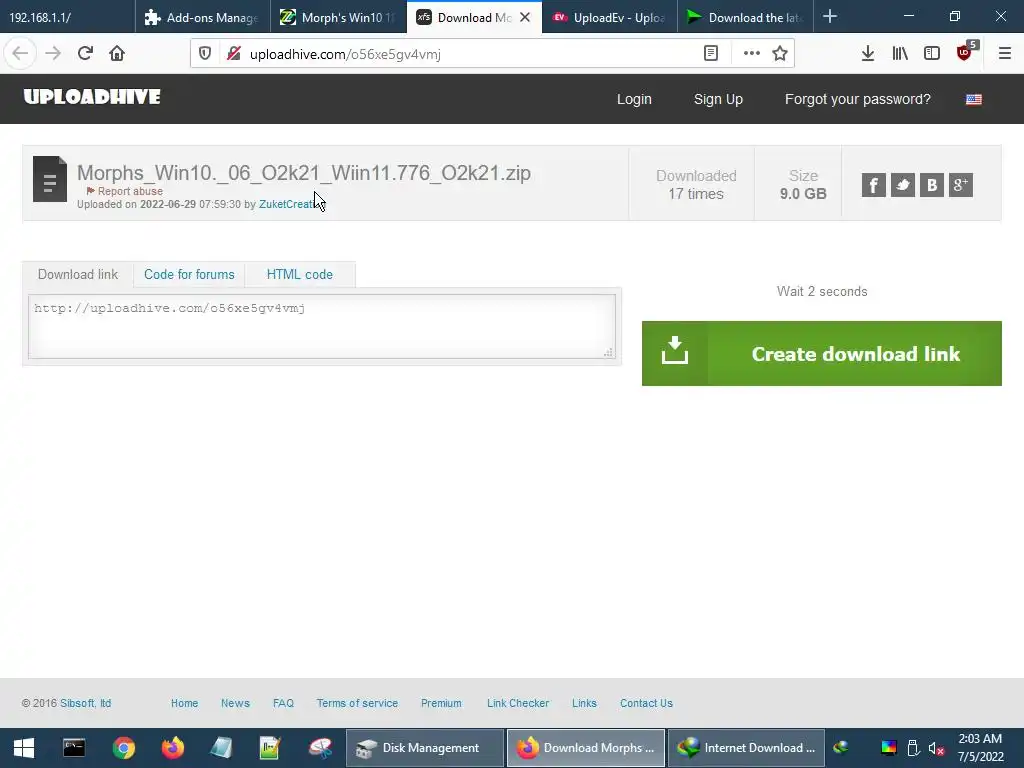The width and height of the screenshot is (1024, 768).
Task: Open Sibsoft, ltd footer link
Action: (x=86, y=703)
